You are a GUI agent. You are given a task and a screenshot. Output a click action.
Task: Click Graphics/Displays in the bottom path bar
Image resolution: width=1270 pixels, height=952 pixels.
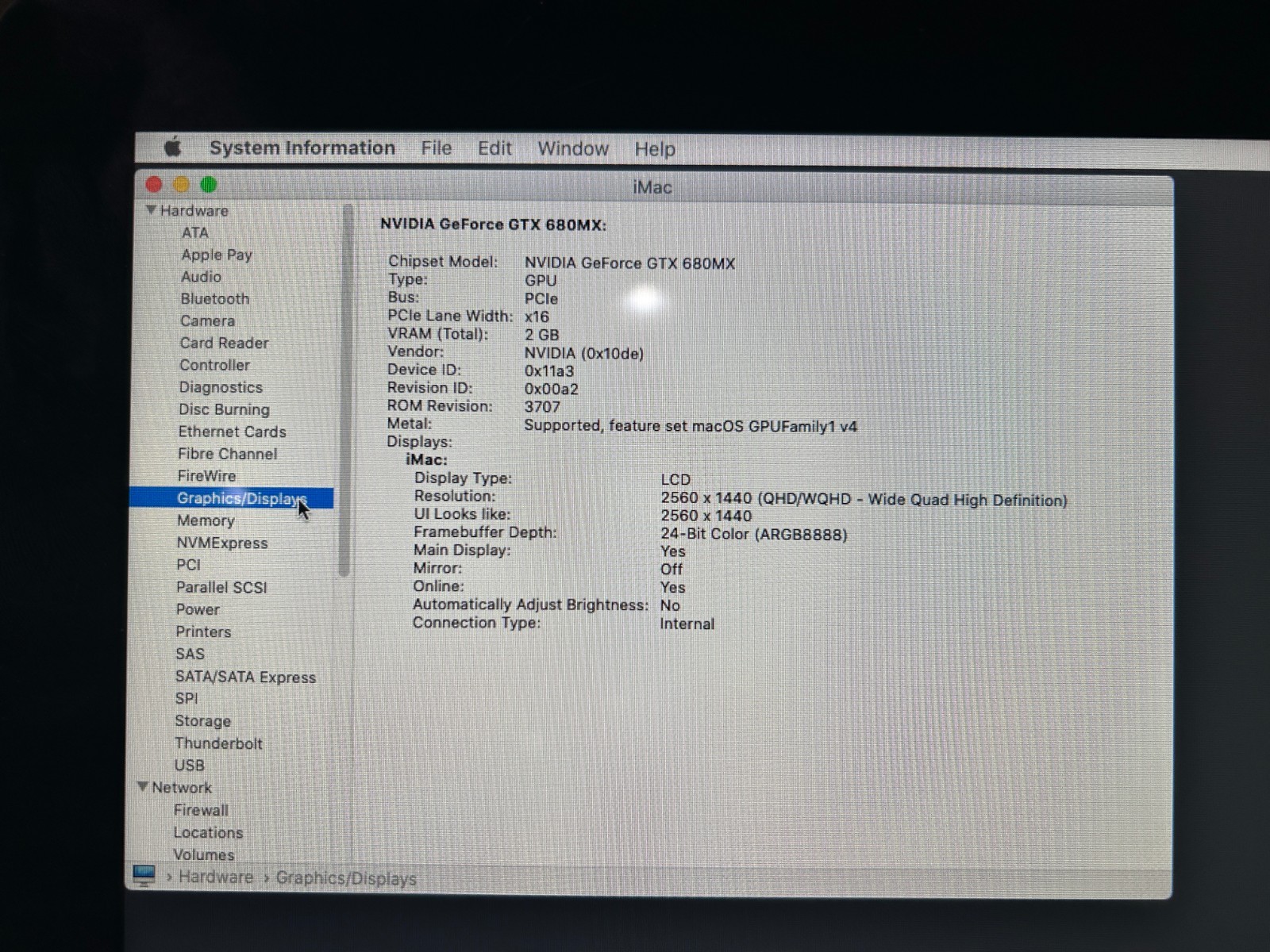click(x=346, y=879)
